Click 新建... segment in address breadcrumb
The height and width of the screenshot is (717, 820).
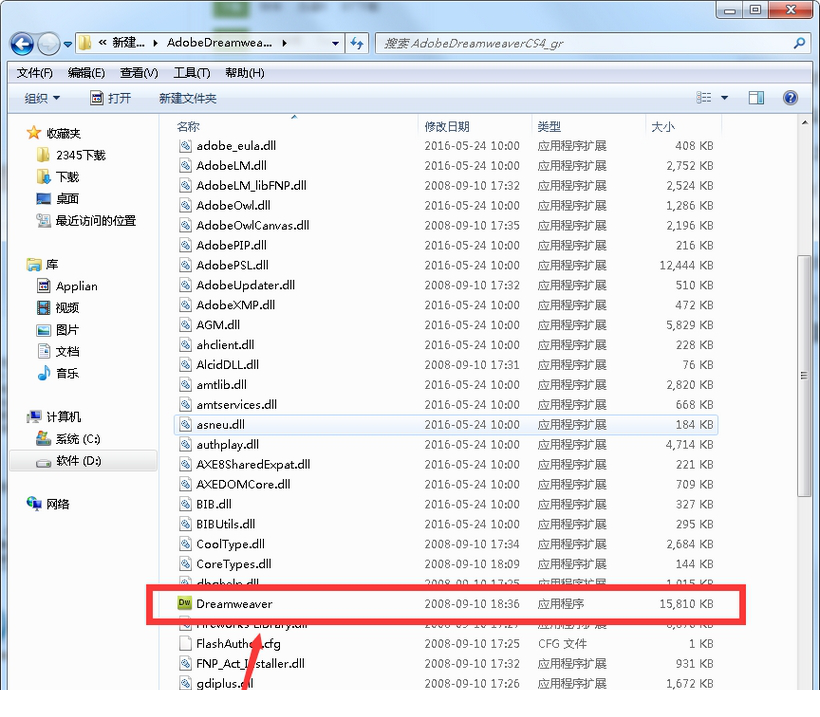pos(128,43)
